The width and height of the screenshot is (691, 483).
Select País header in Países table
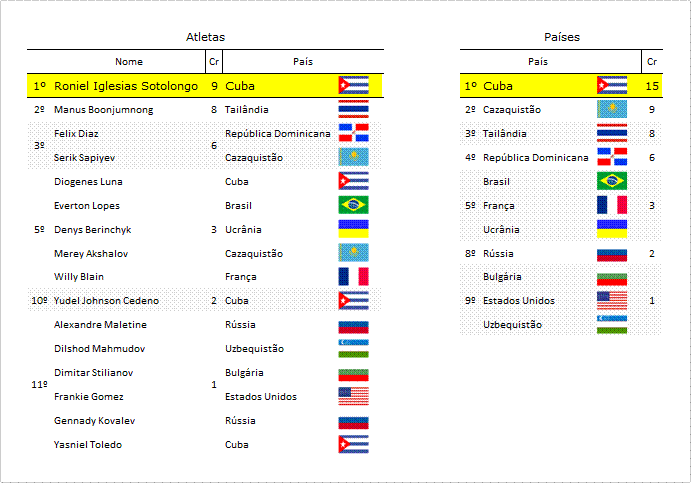point(538,62)
